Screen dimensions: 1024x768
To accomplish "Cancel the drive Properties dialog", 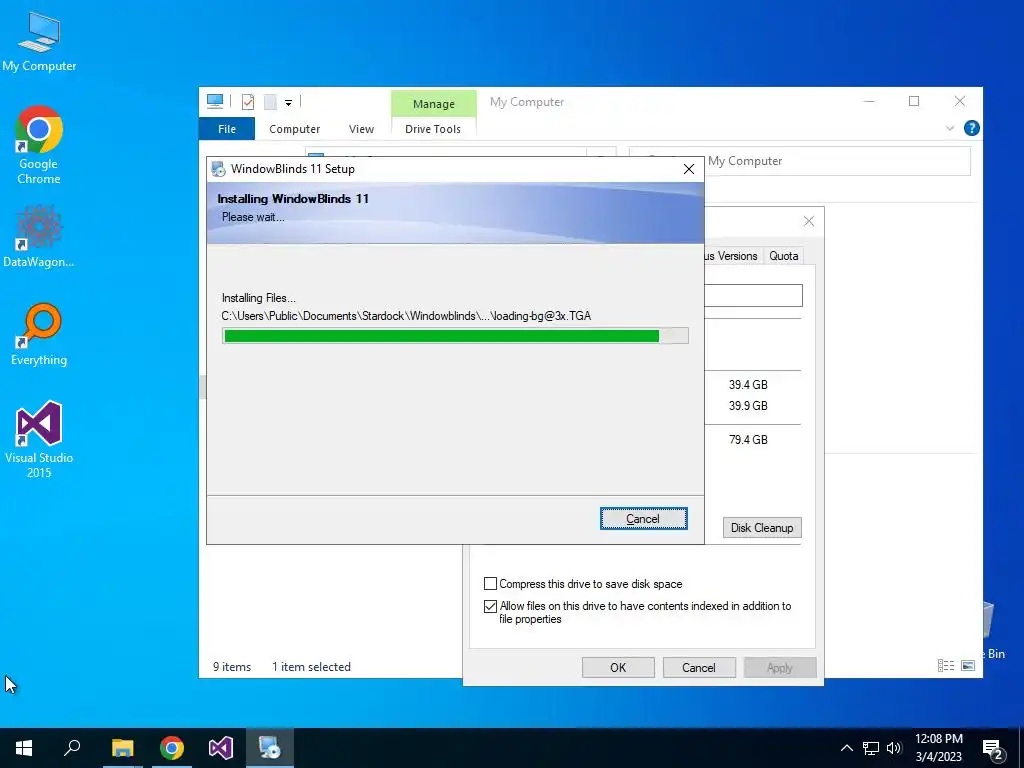I will tap(699, 667).
